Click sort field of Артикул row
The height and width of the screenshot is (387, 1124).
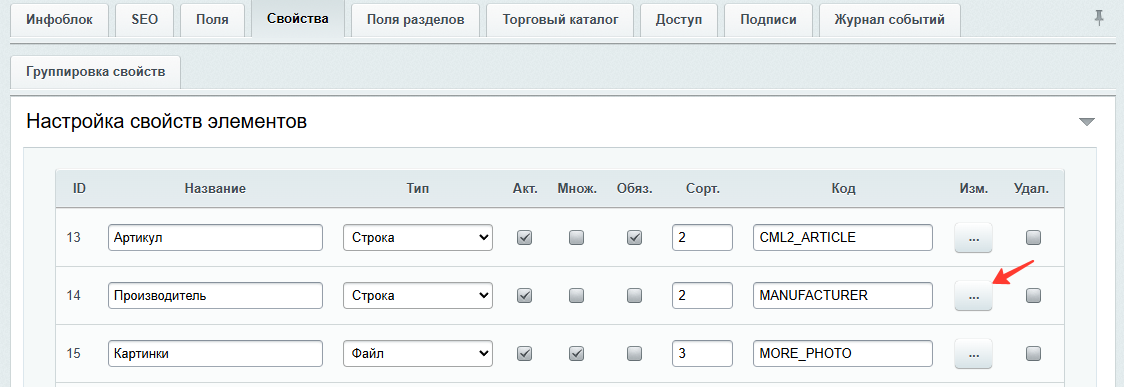tap(702, 237)
